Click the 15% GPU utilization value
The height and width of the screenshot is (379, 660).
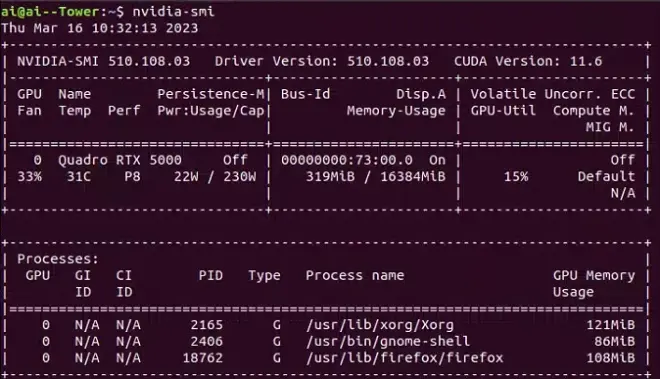pyautogui.click(x=516, y=177)
